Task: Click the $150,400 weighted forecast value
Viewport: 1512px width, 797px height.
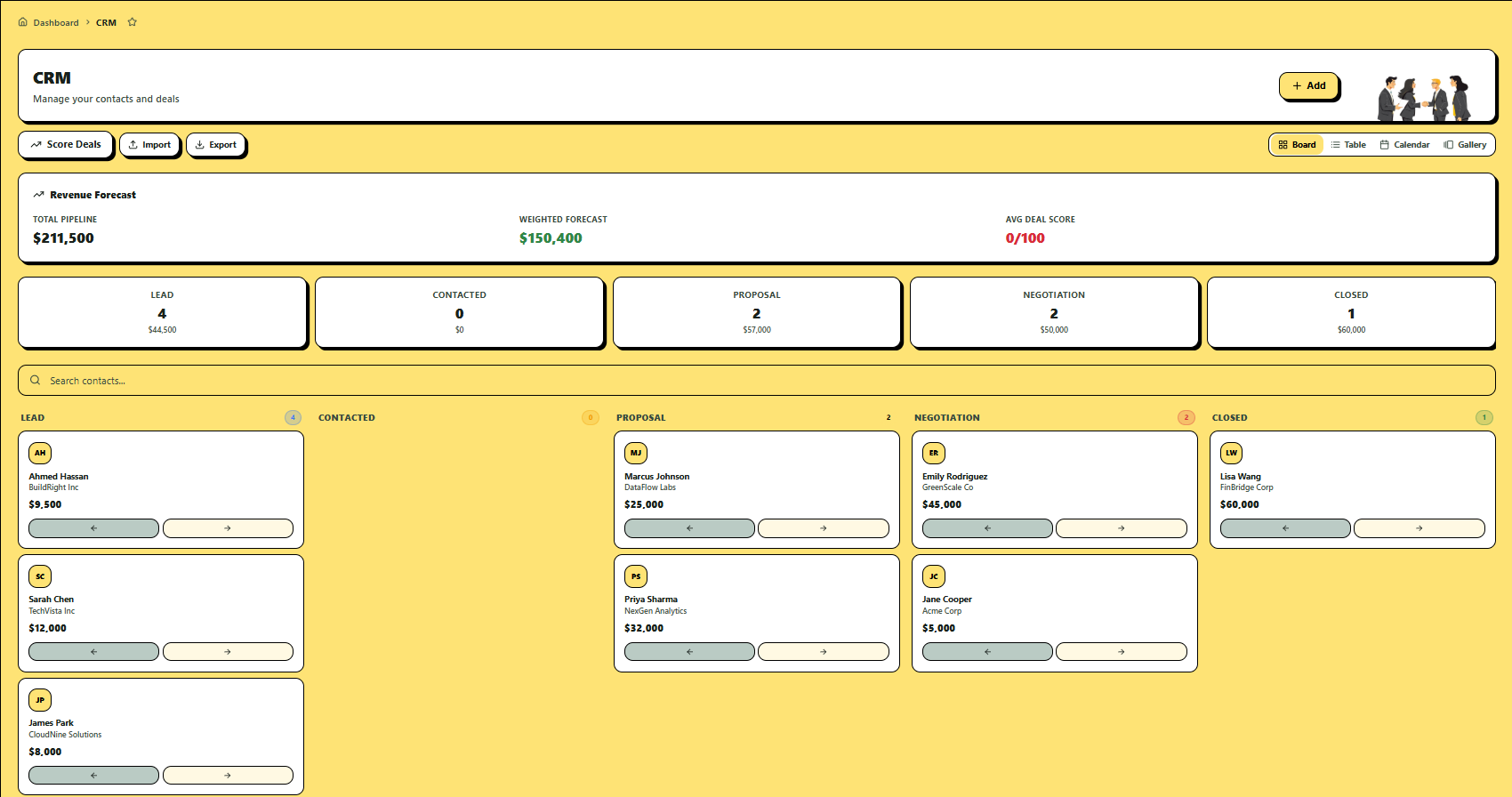Action: [551, 238]
